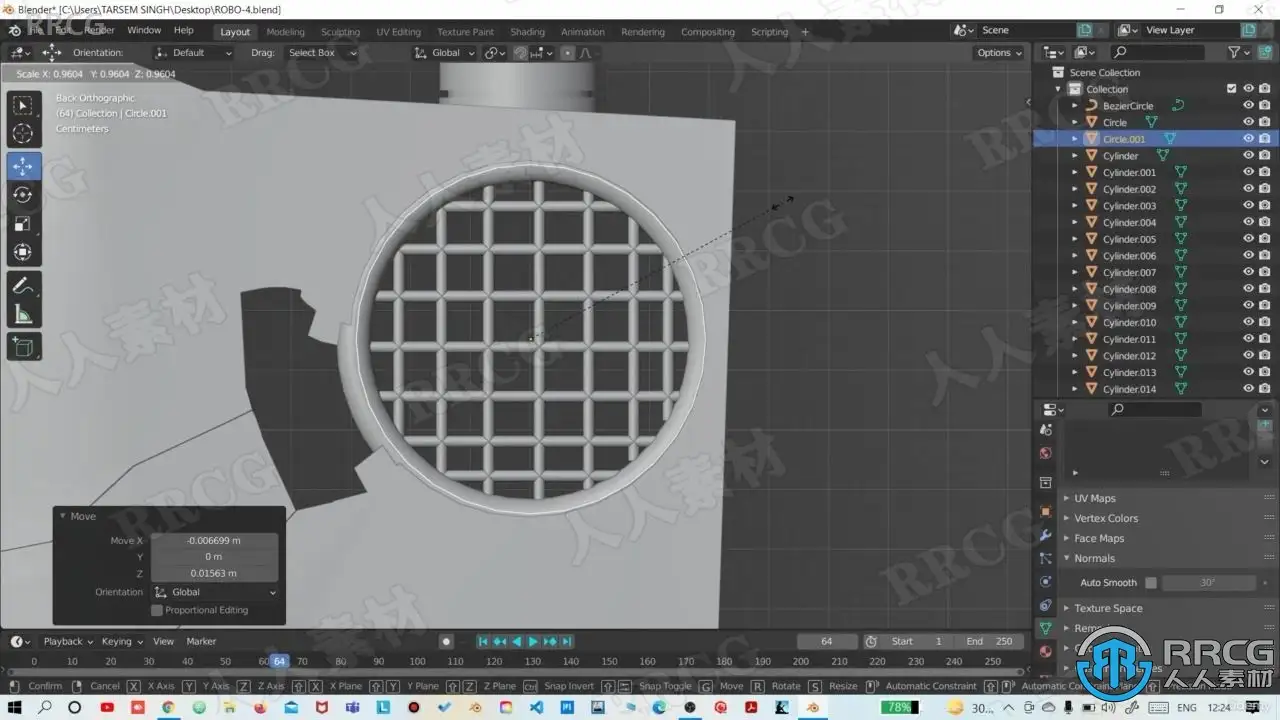Open the Modifier properties wrench tab
This screenshot has width=1280, height=720.
[1046, 535]
